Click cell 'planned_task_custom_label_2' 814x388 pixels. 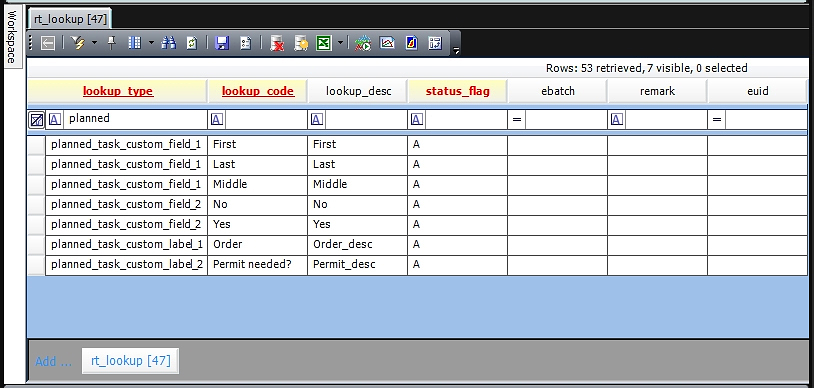(x=127, y=265)
